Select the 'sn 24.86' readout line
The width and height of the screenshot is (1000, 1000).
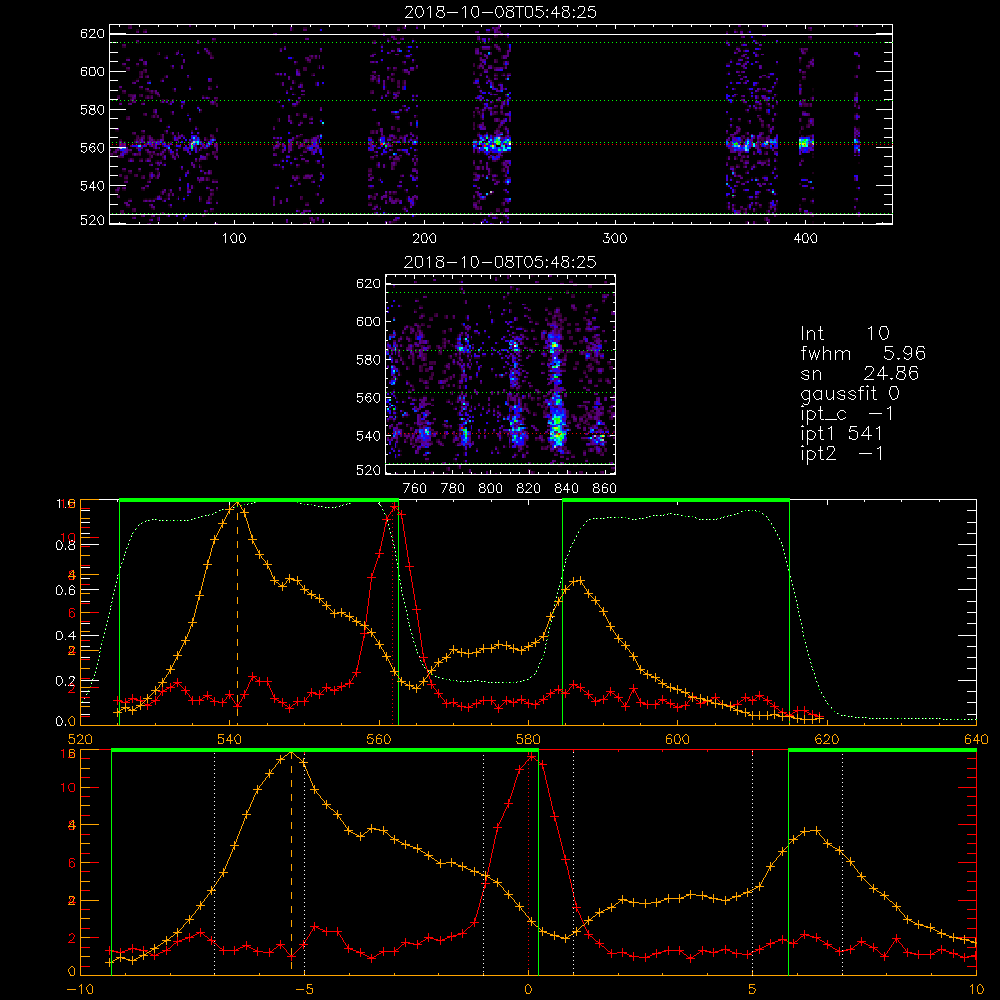tap(859, 373)
